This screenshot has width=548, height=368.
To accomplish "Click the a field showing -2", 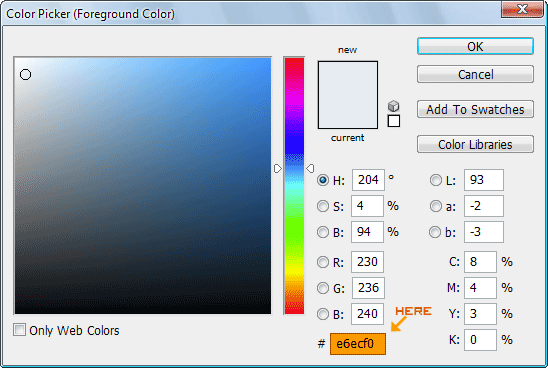I will tap(484, 206).
